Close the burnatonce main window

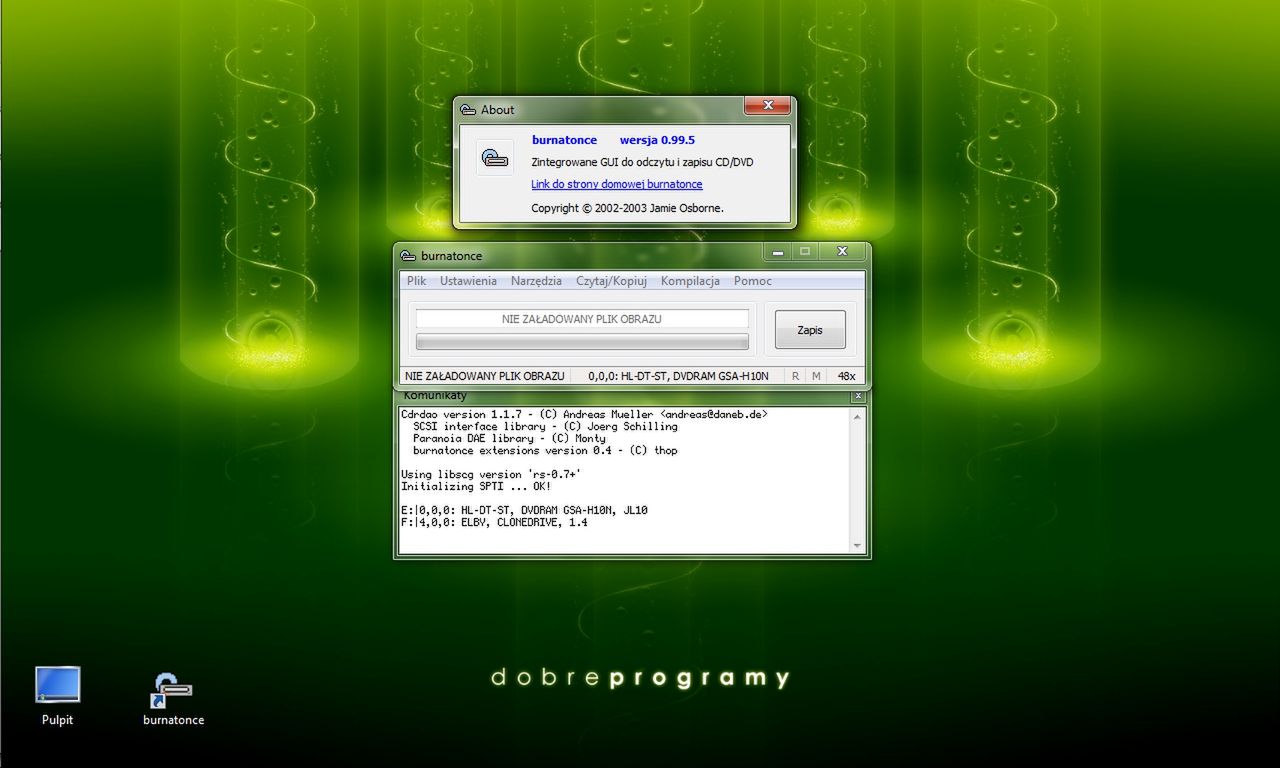(x=842, y=251)
